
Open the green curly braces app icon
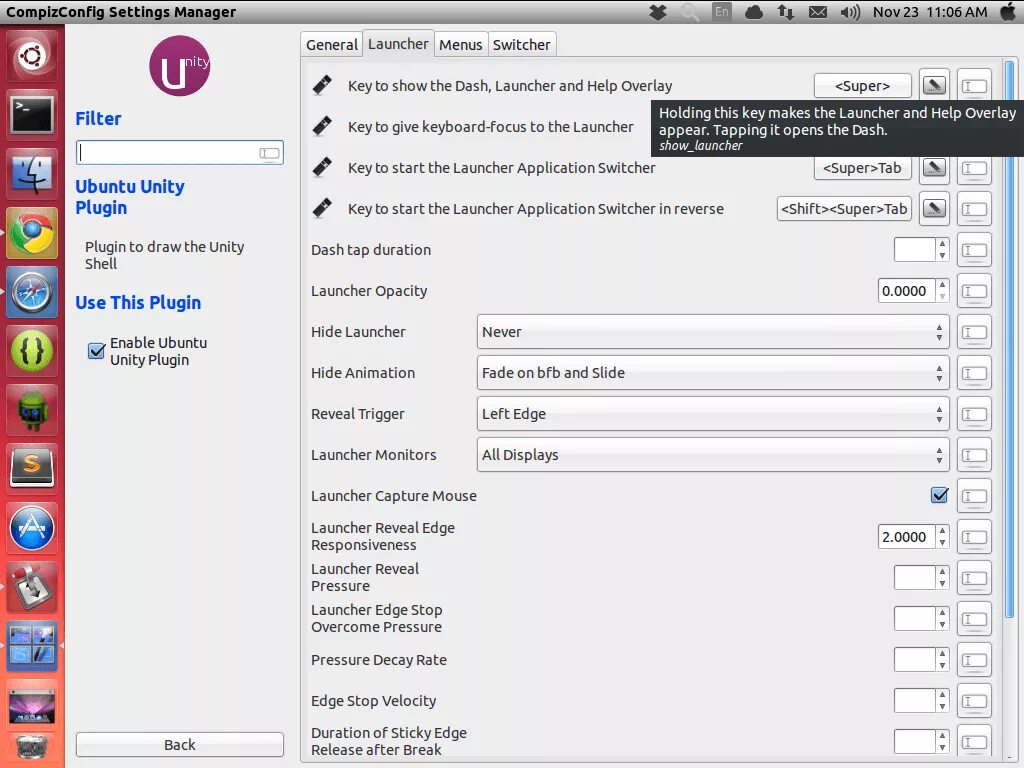pos(32,351)
